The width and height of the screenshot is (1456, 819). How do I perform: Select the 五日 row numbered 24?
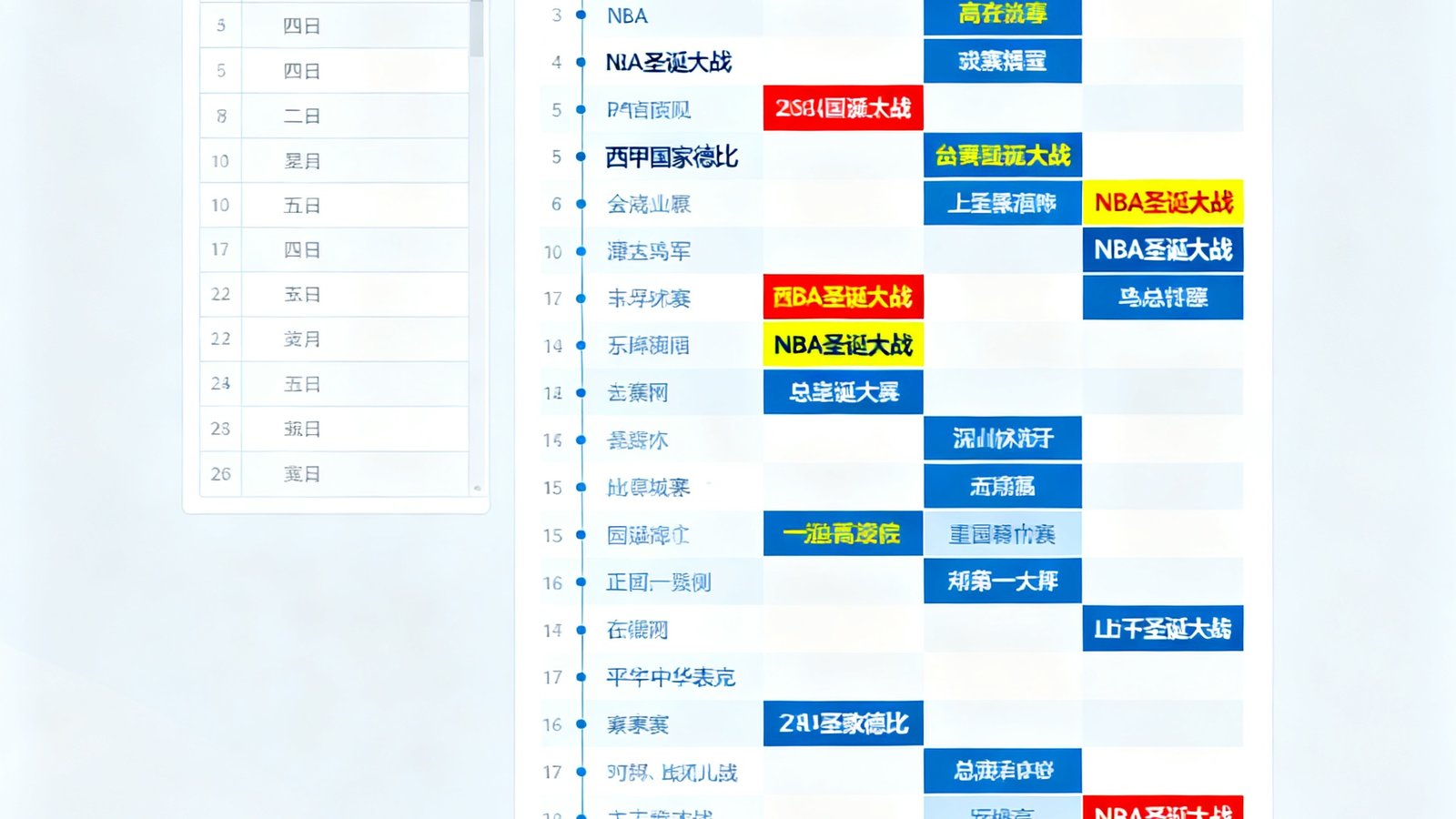pyautogui.click(x=334, y=383)
